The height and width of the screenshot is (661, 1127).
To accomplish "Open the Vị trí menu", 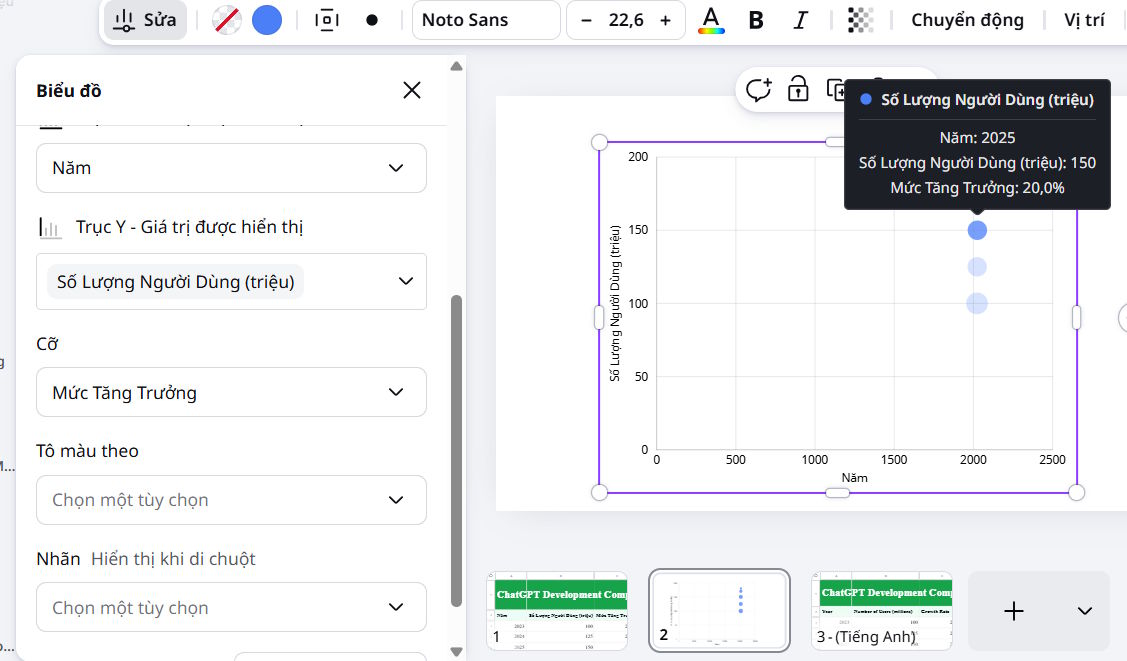I will click(x=1084, y=19).
